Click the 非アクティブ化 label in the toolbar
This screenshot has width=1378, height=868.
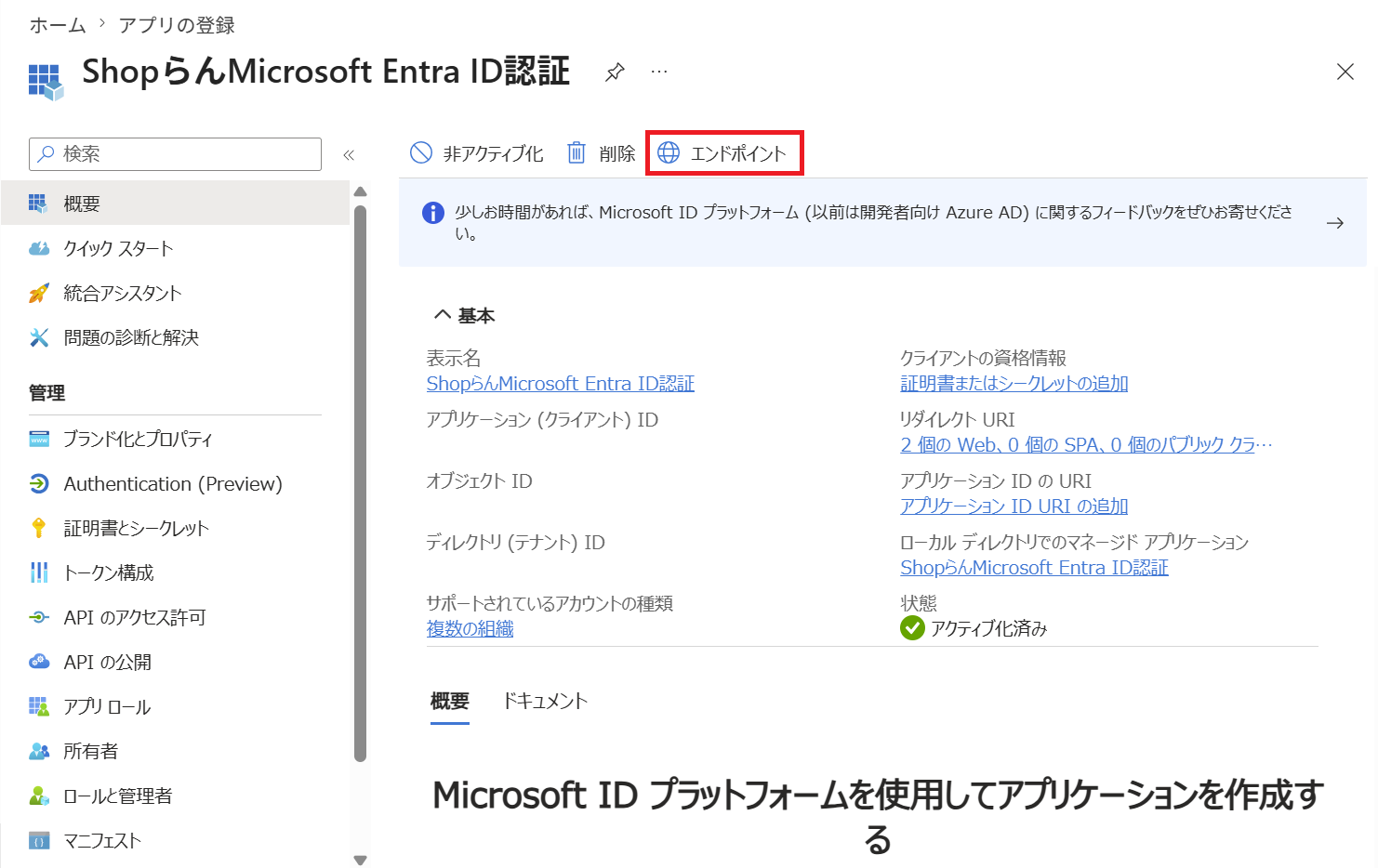pyautogui.click(x=493, y=153)
